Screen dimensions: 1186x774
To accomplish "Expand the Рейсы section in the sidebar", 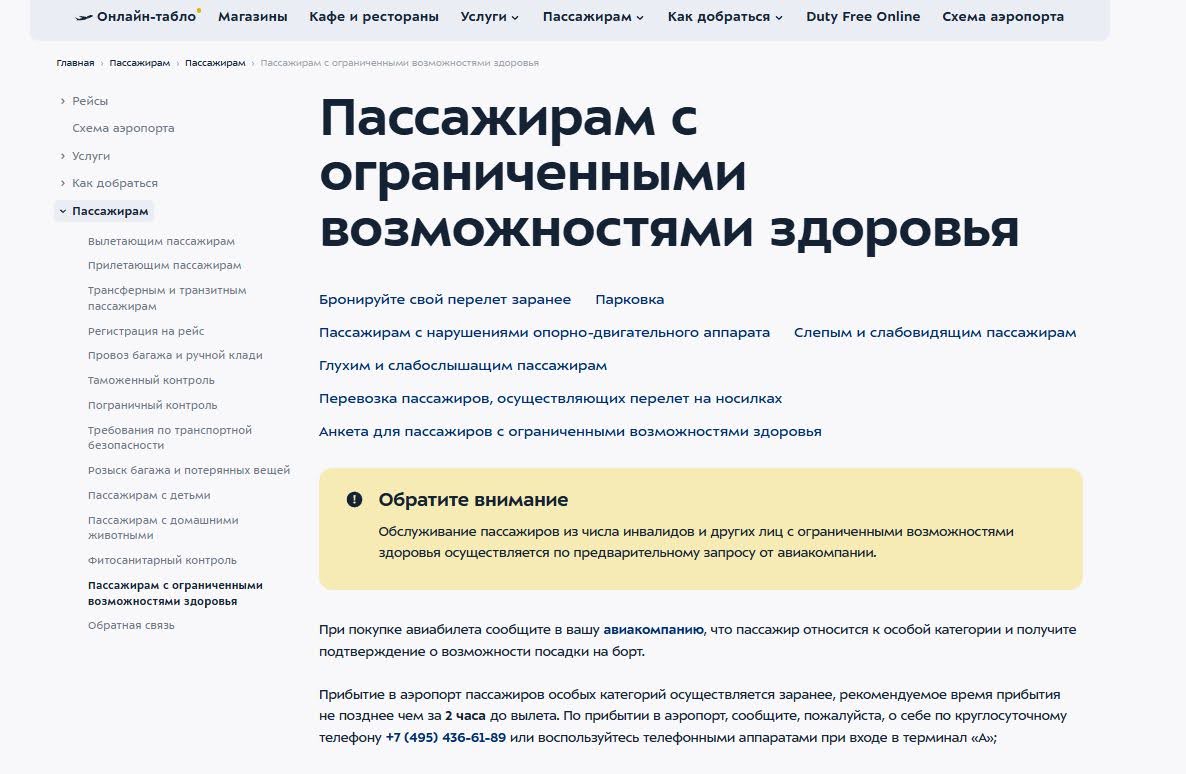I will [89, 100].
